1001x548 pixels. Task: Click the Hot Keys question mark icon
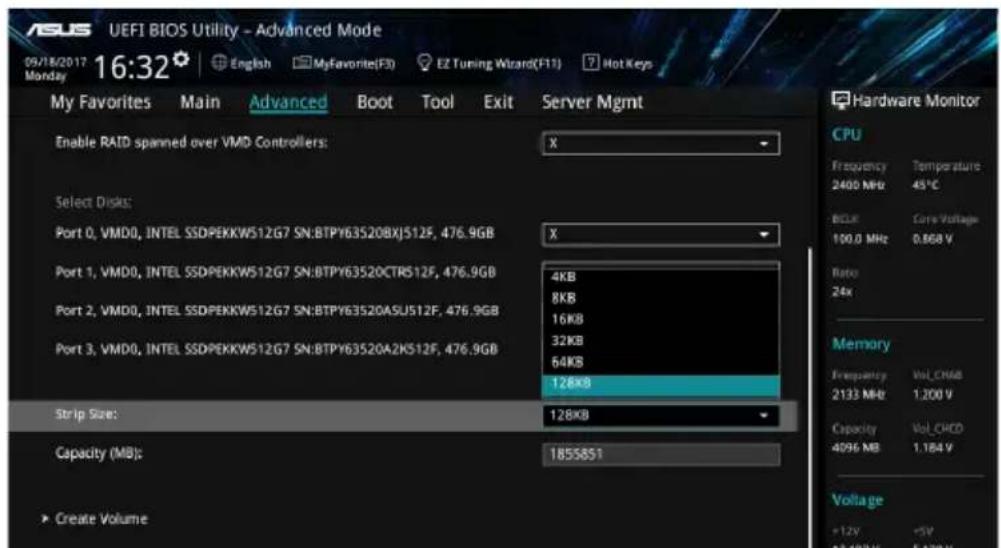[x=591, y=63]
